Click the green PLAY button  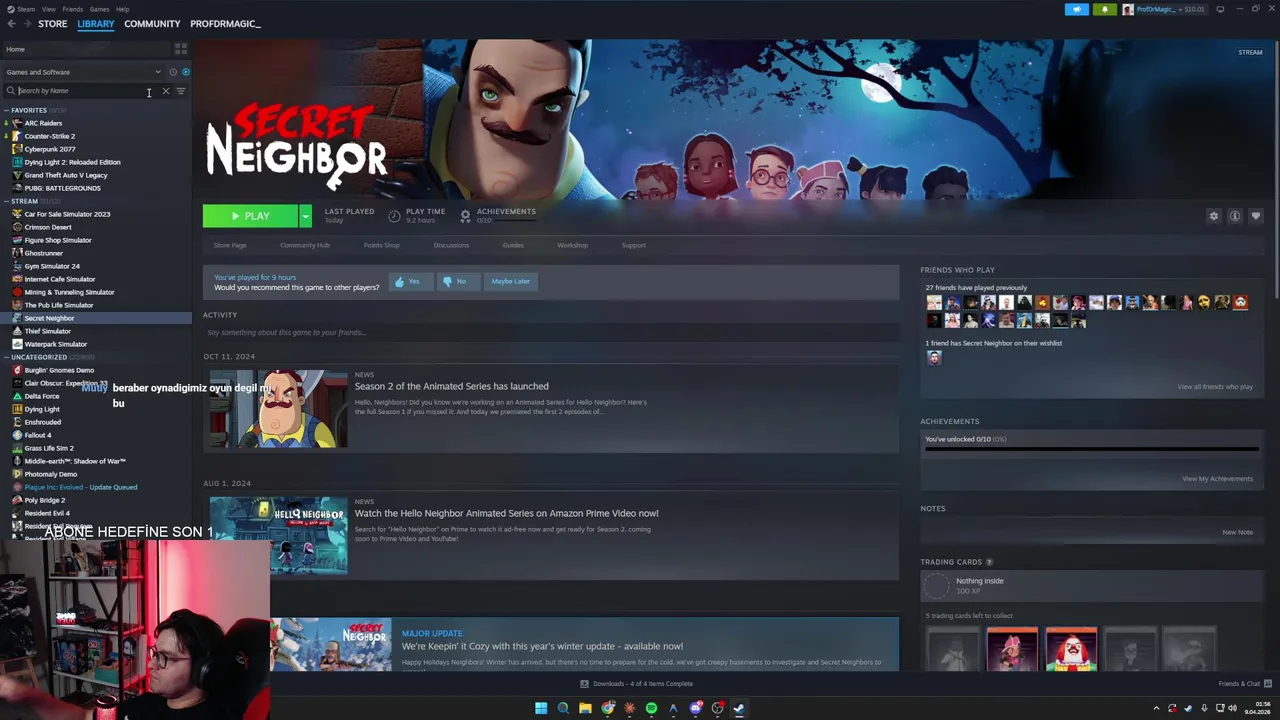click(x=250, y=216)
